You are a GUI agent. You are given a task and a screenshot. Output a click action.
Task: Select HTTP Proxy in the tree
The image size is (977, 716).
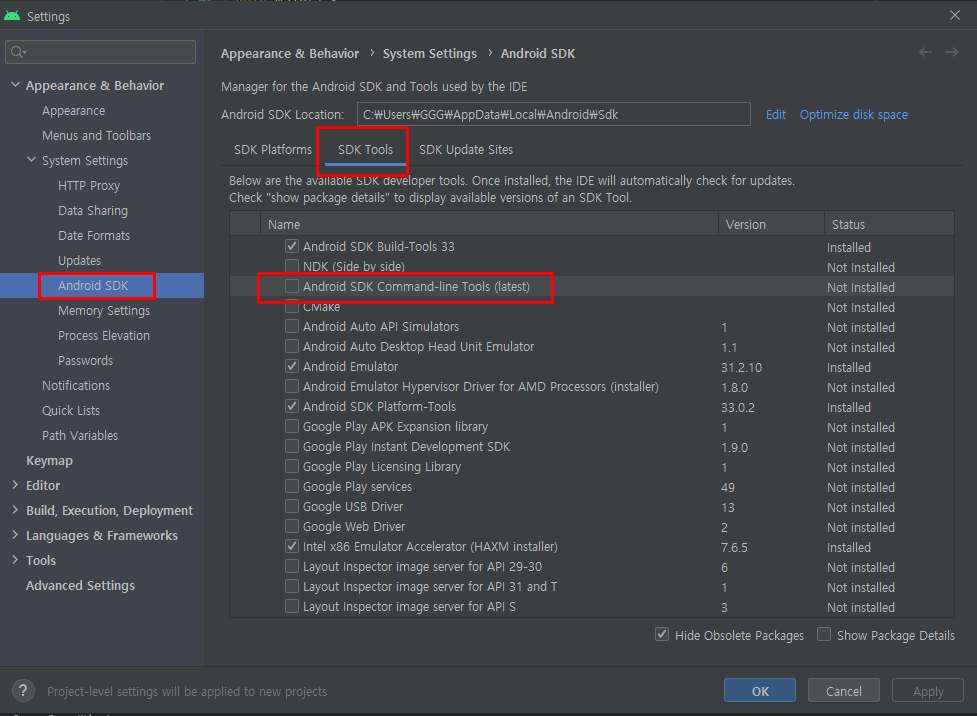click(89, 185)
